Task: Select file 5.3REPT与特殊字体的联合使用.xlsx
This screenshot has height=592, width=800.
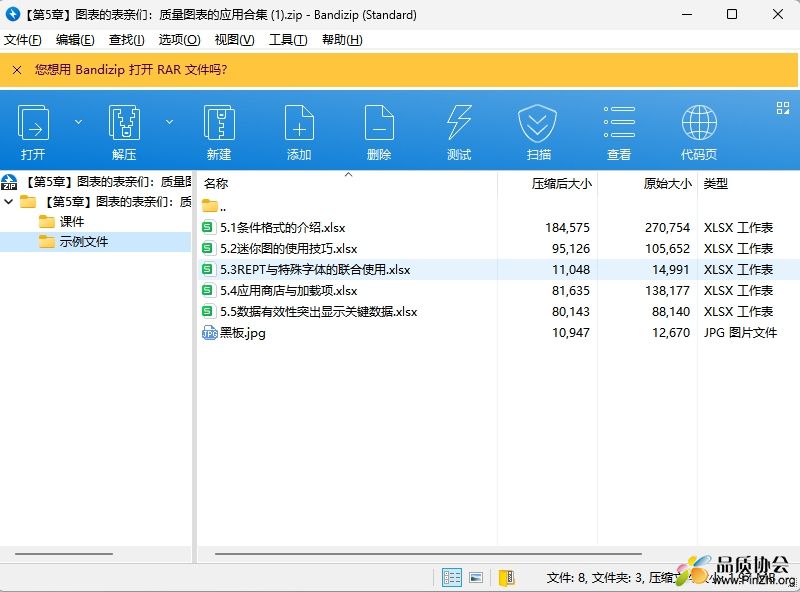Action: [x=315, y=269]
